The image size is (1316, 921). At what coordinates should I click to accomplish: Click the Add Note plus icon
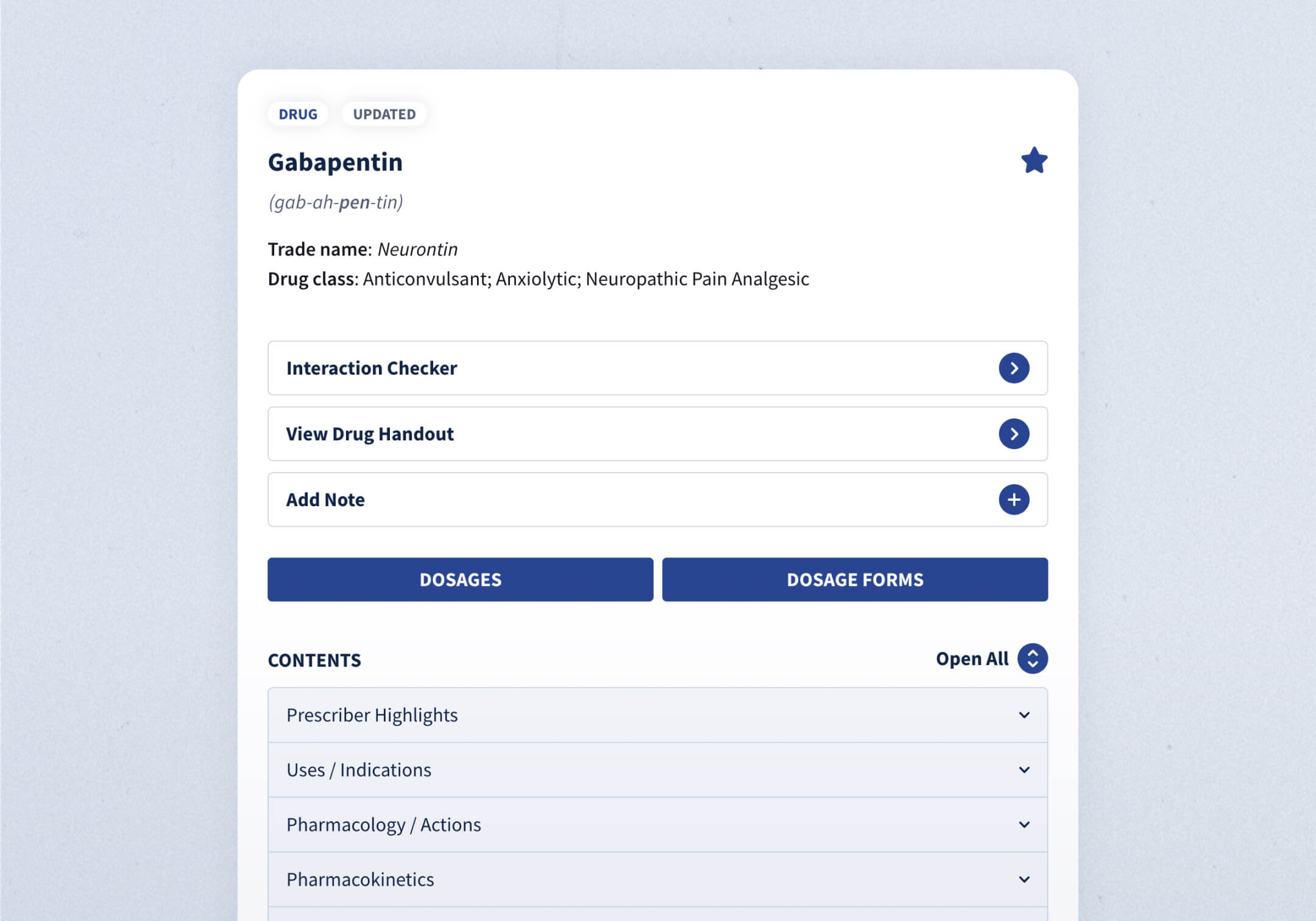tap(1014, 499)
